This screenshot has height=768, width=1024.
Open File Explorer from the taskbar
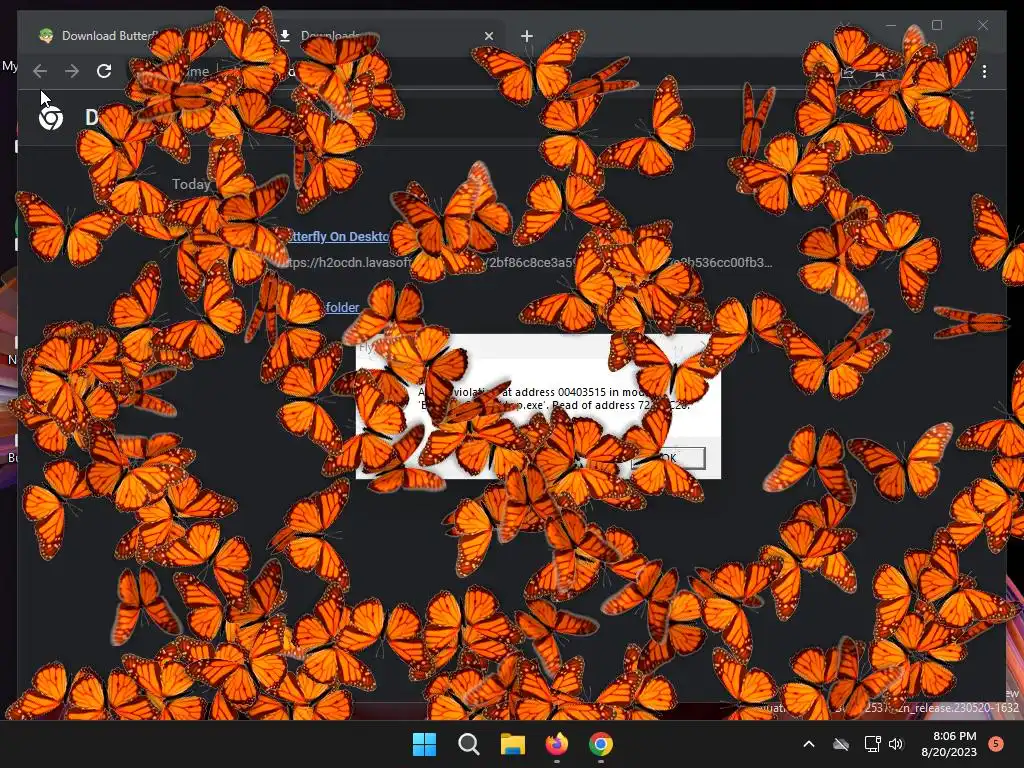pyautogui.click(x=513, y=744)
